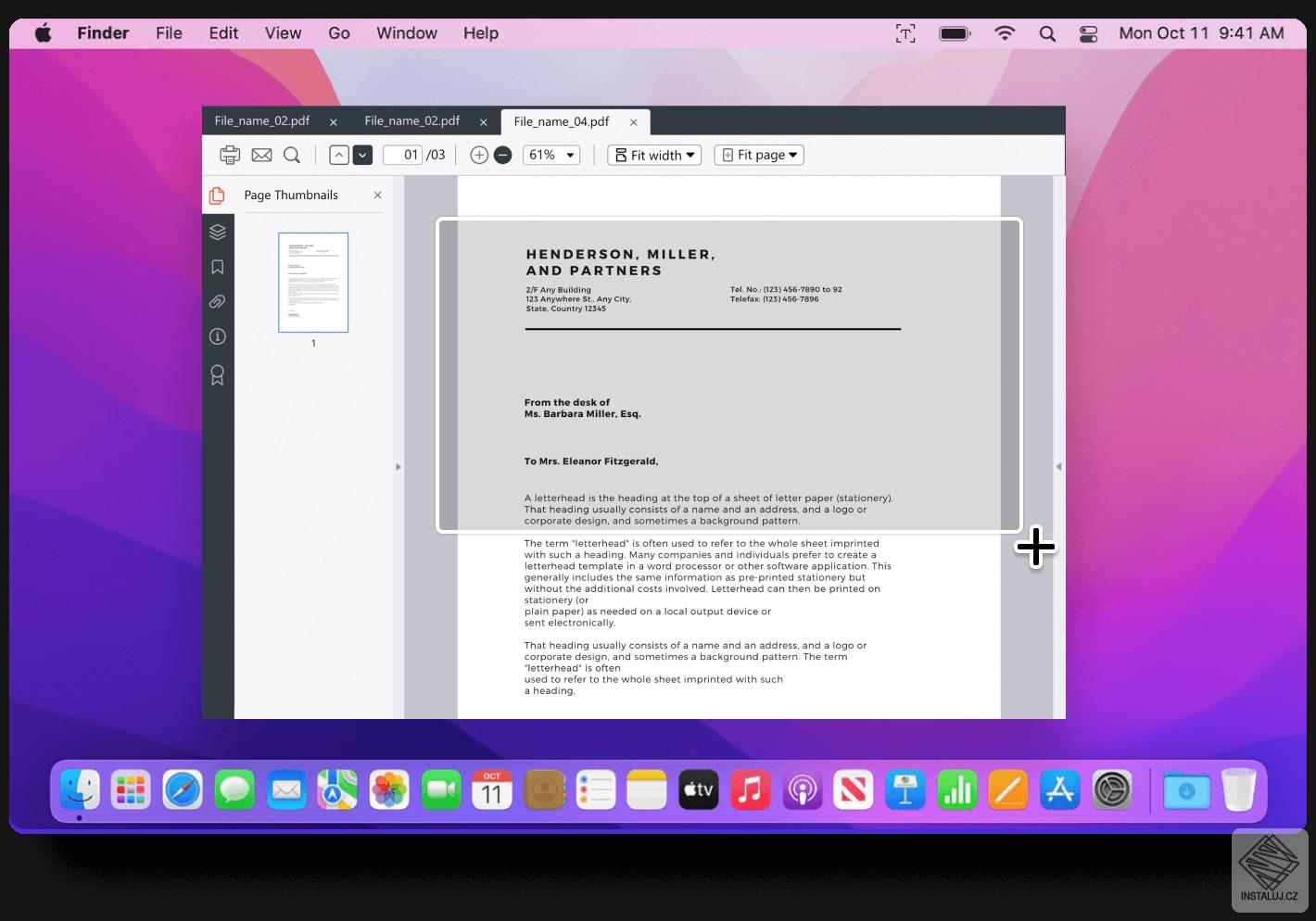Open the Help menu

[481, 33]
